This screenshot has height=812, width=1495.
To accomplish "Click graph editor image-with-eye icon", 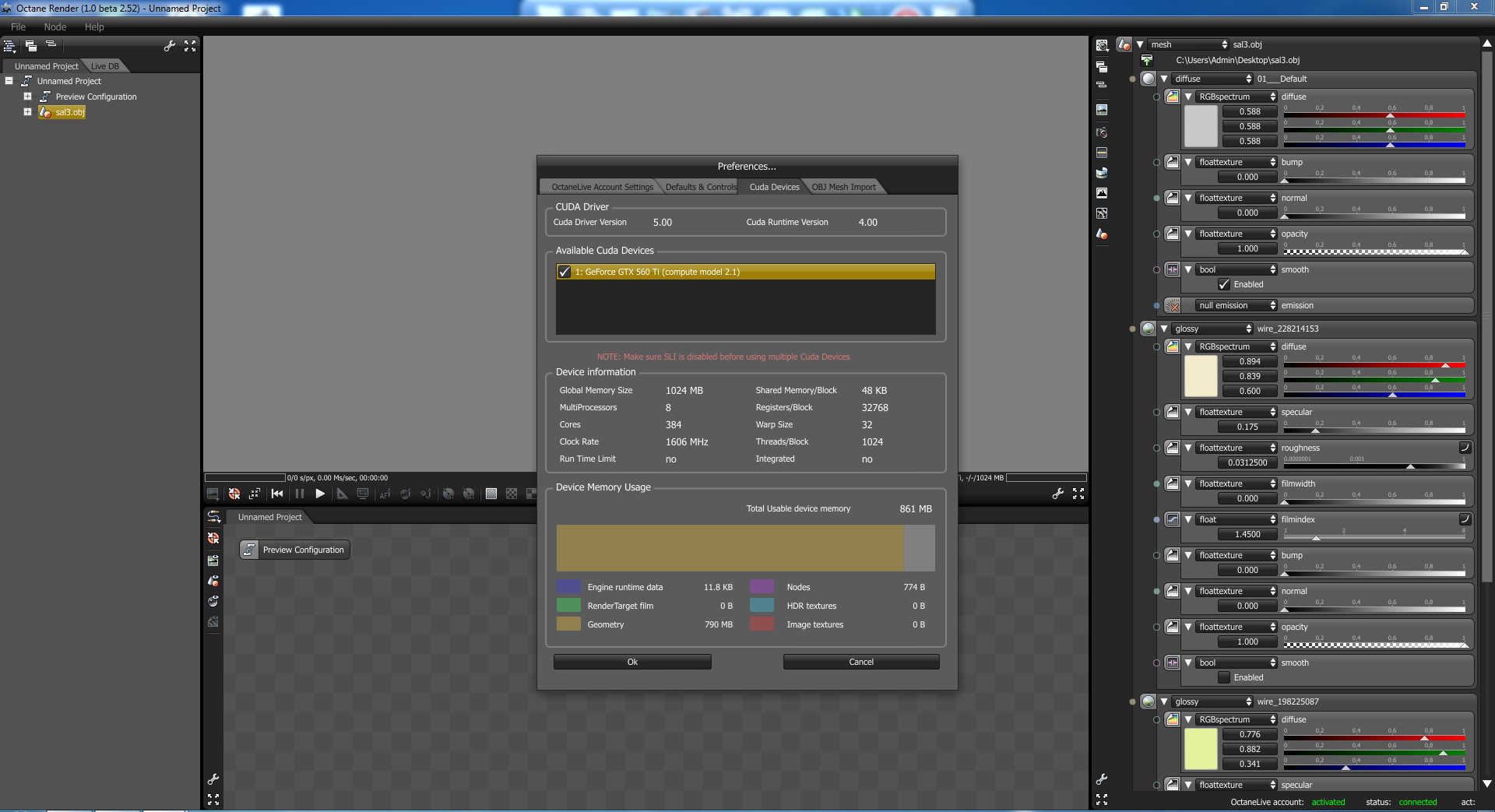I will pos(213,560).
